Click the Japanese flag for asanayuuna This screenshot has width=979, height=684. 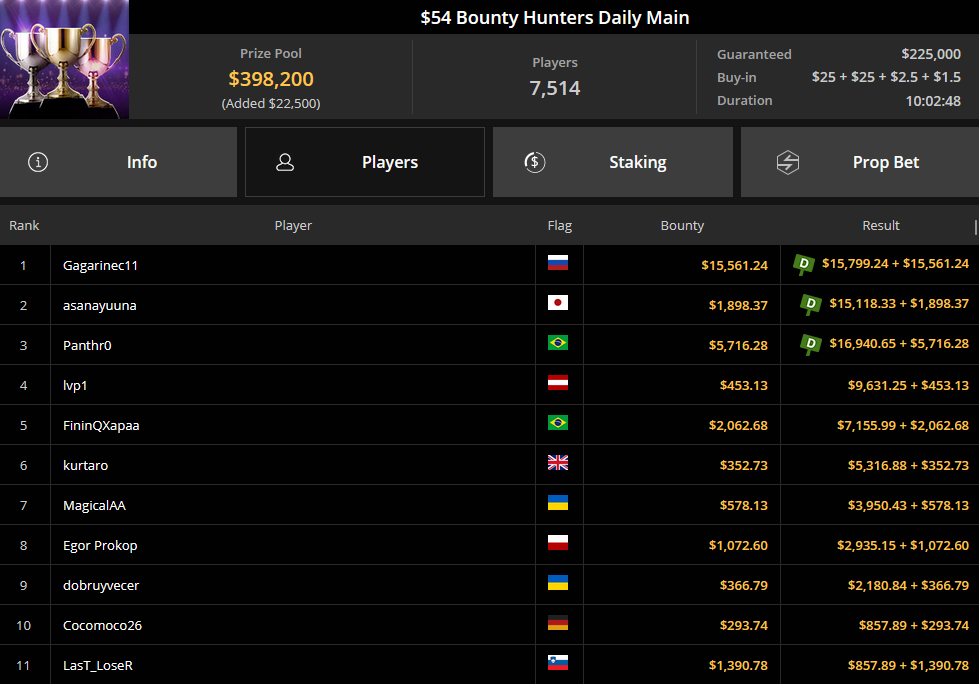click(x=558, y=303)
